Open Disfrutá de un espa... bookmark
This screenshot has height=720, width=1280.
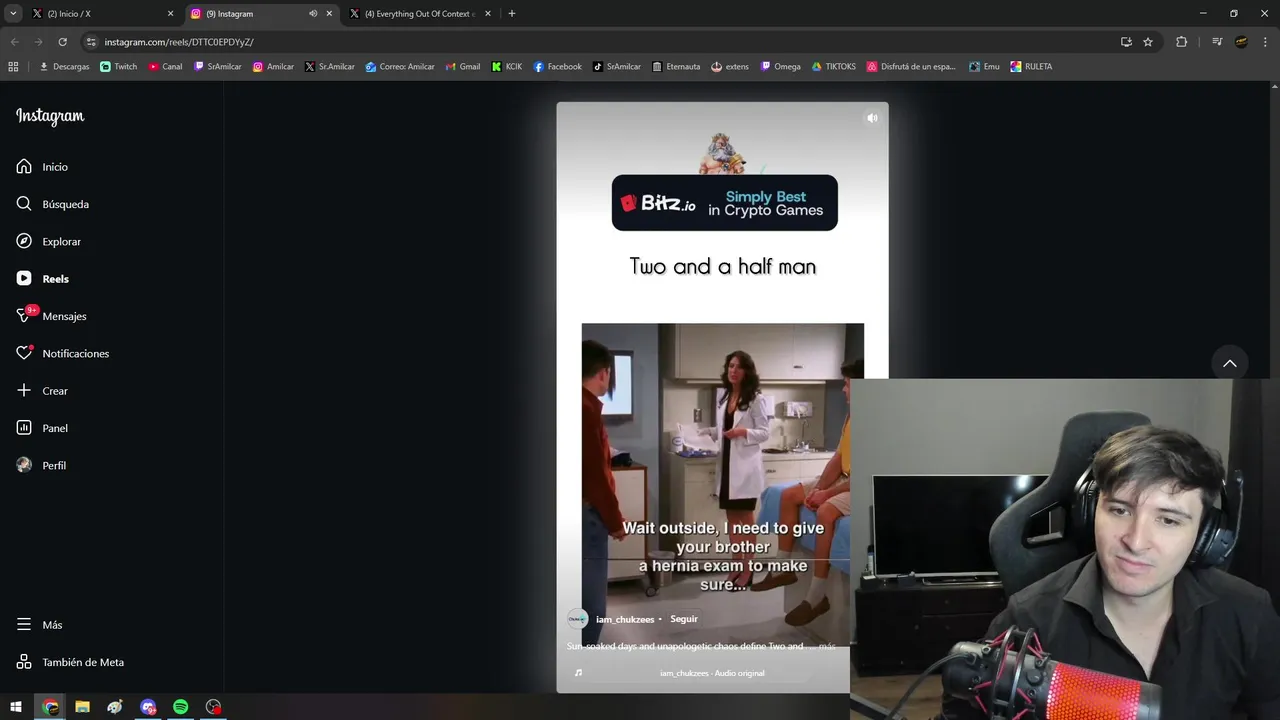[x=911, y=67]
